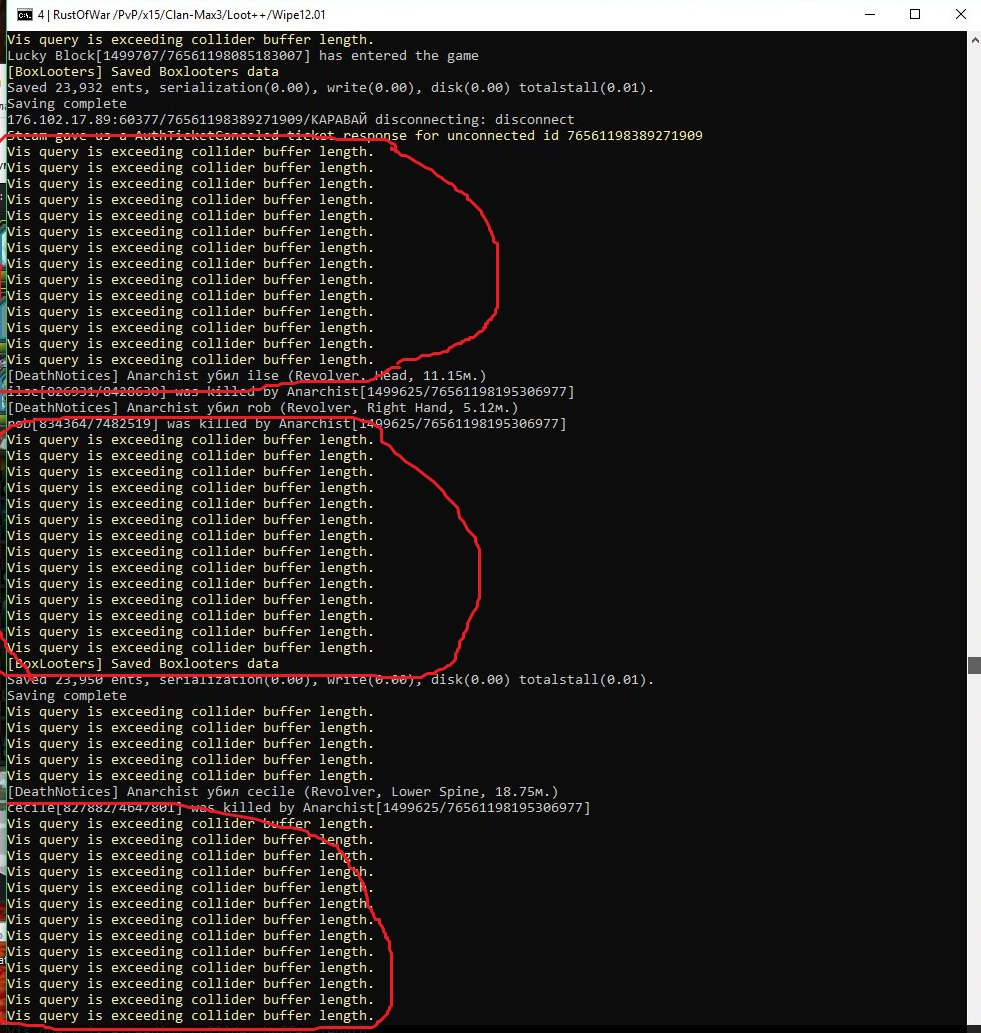Minimize the RustOfWar console window
This screenshot has height=1033, width=981.
click(867, 15)
